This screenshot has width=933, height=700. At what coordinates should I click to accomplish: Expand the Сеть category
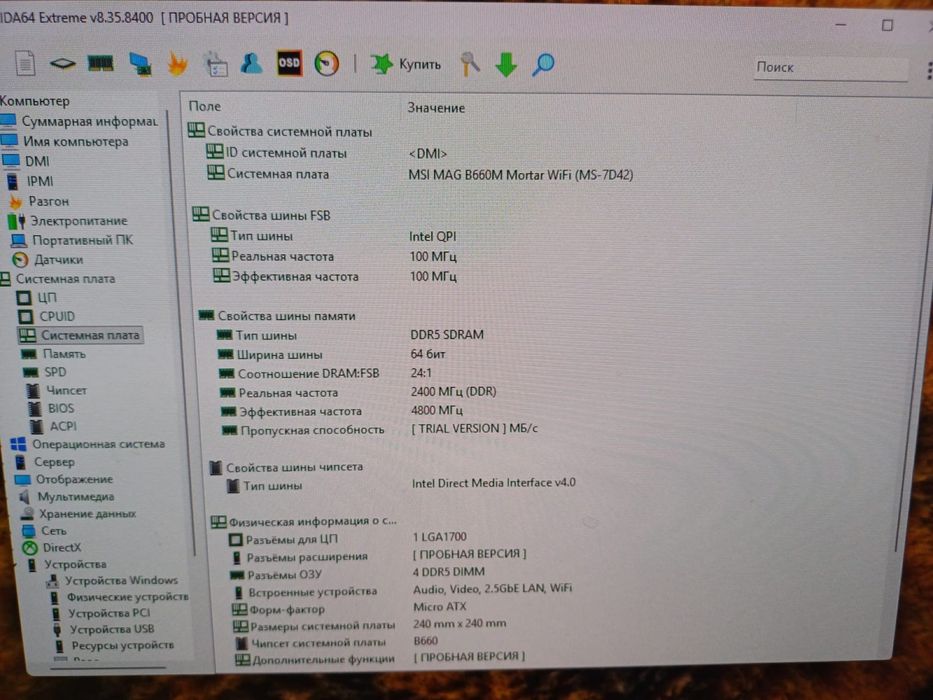[45, 530]
